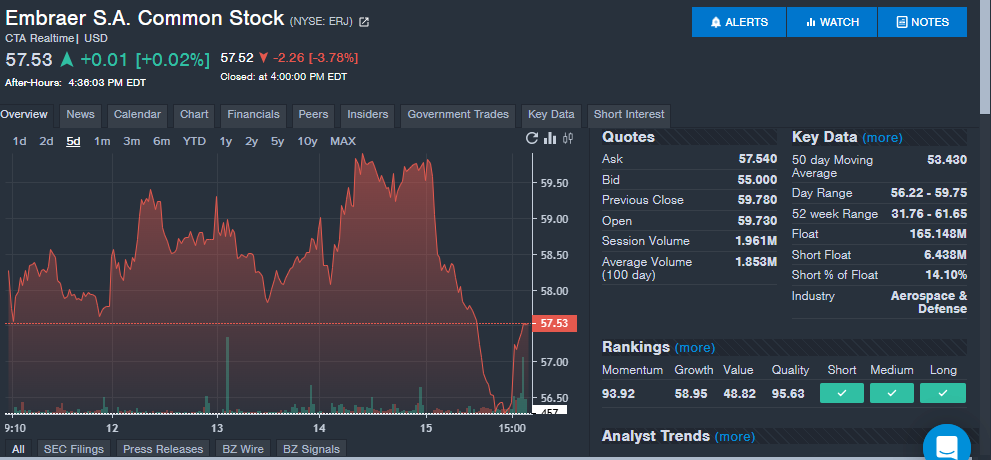The height and width of the screenshot is (460, 991).
Task: Open the Financials tab
Action: tap(253, 115)
